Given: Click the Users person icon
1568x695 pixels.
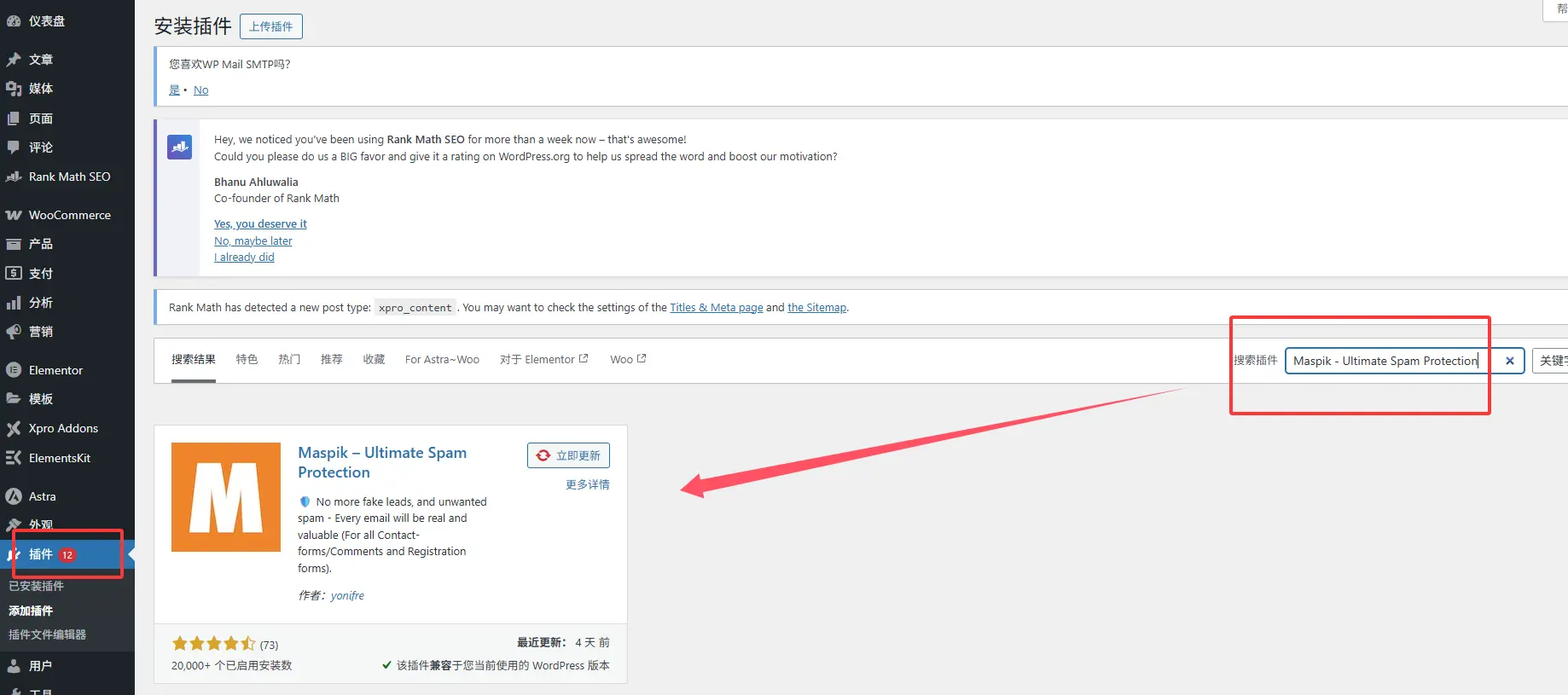Looking at the screenshot, I should pyautogui.click(x=14, y=666).
